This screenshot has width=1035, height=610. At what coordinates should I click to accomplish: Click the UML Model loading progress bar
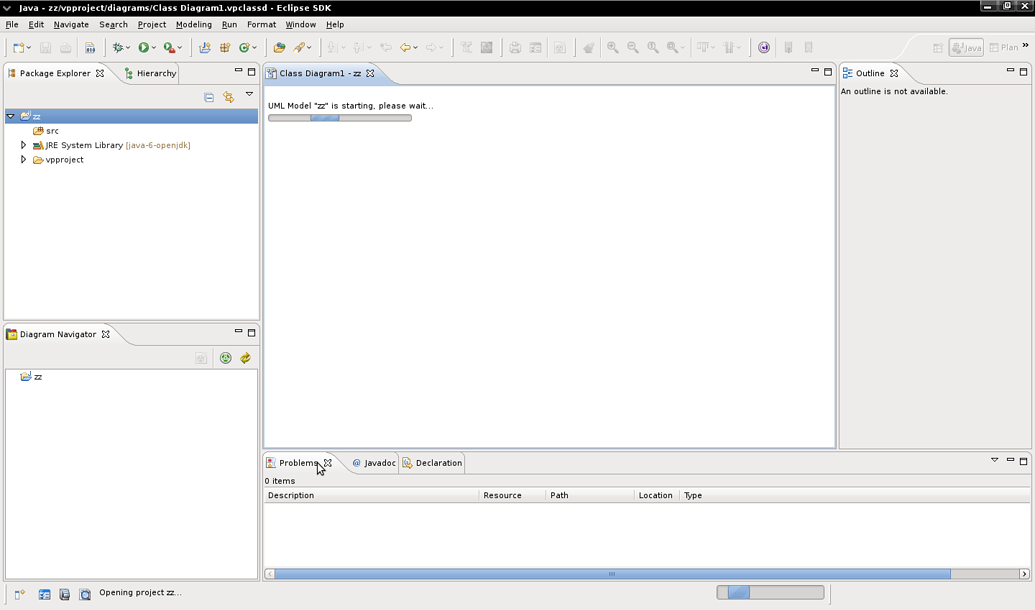(x=339, y=117)
